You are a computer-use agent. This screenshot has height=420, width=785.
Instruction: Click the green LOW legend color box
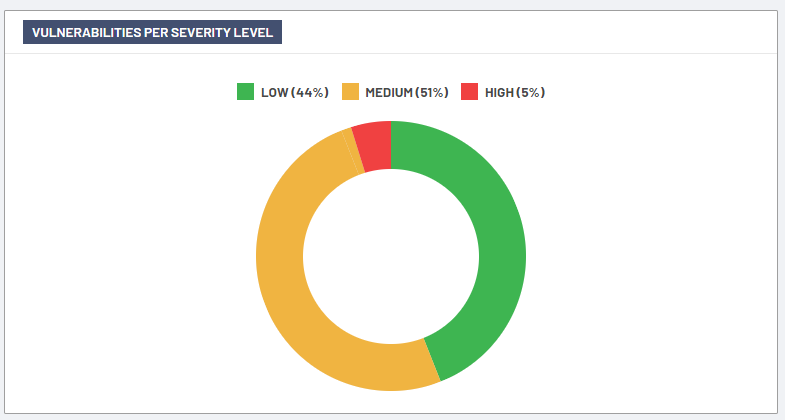[245, 92]
